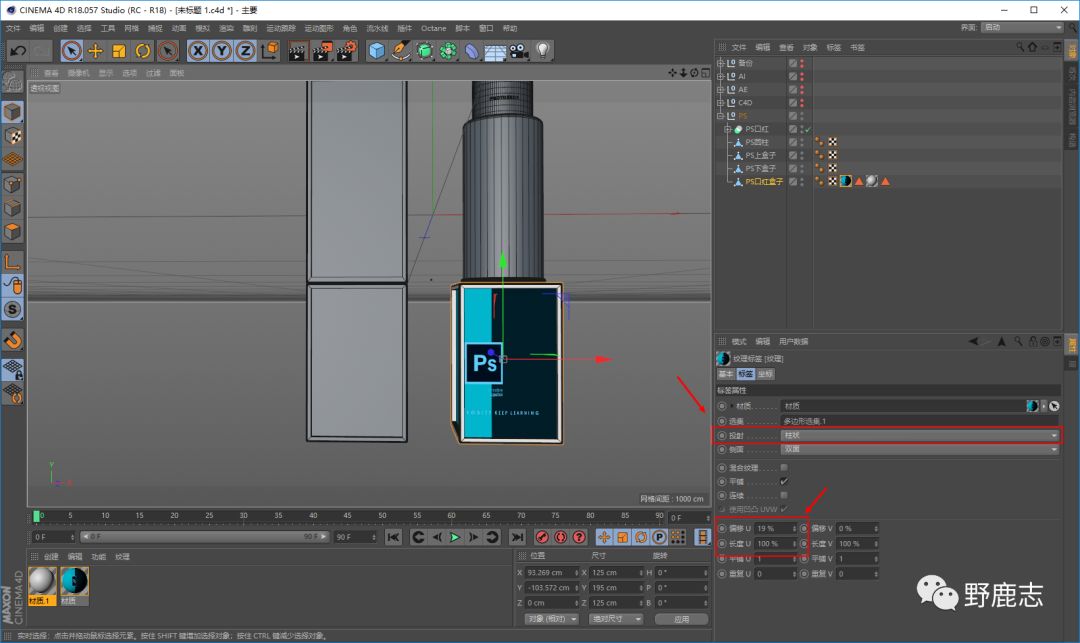The height and width of the screenshot is (643, 1080).
Task: Click the Undo arrow icon
Action: (17, 51)
